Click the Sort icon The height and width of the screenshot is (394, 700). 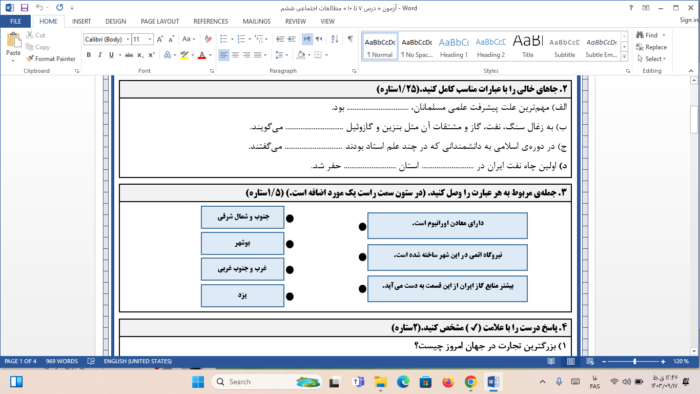(335, 39)
